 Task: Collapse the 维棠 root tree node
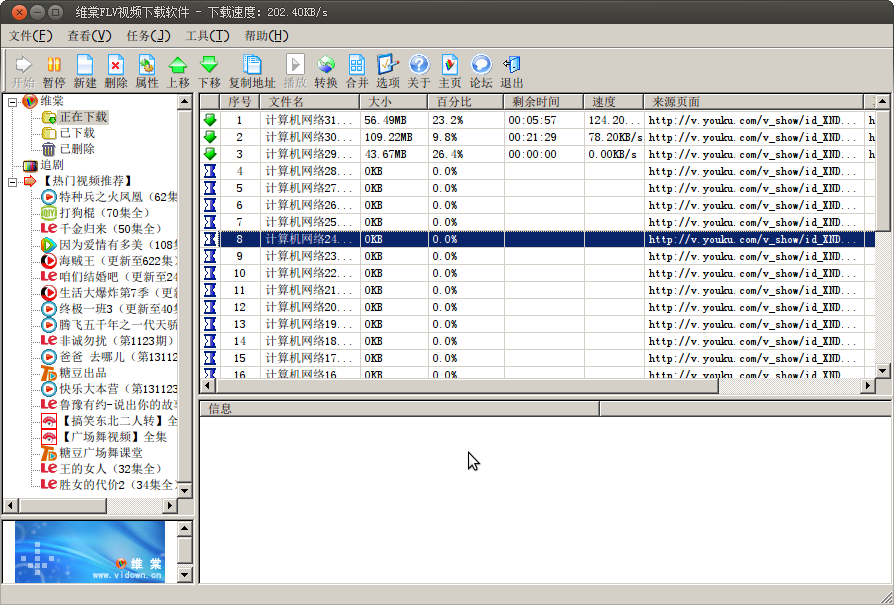[x=13, y=102]
